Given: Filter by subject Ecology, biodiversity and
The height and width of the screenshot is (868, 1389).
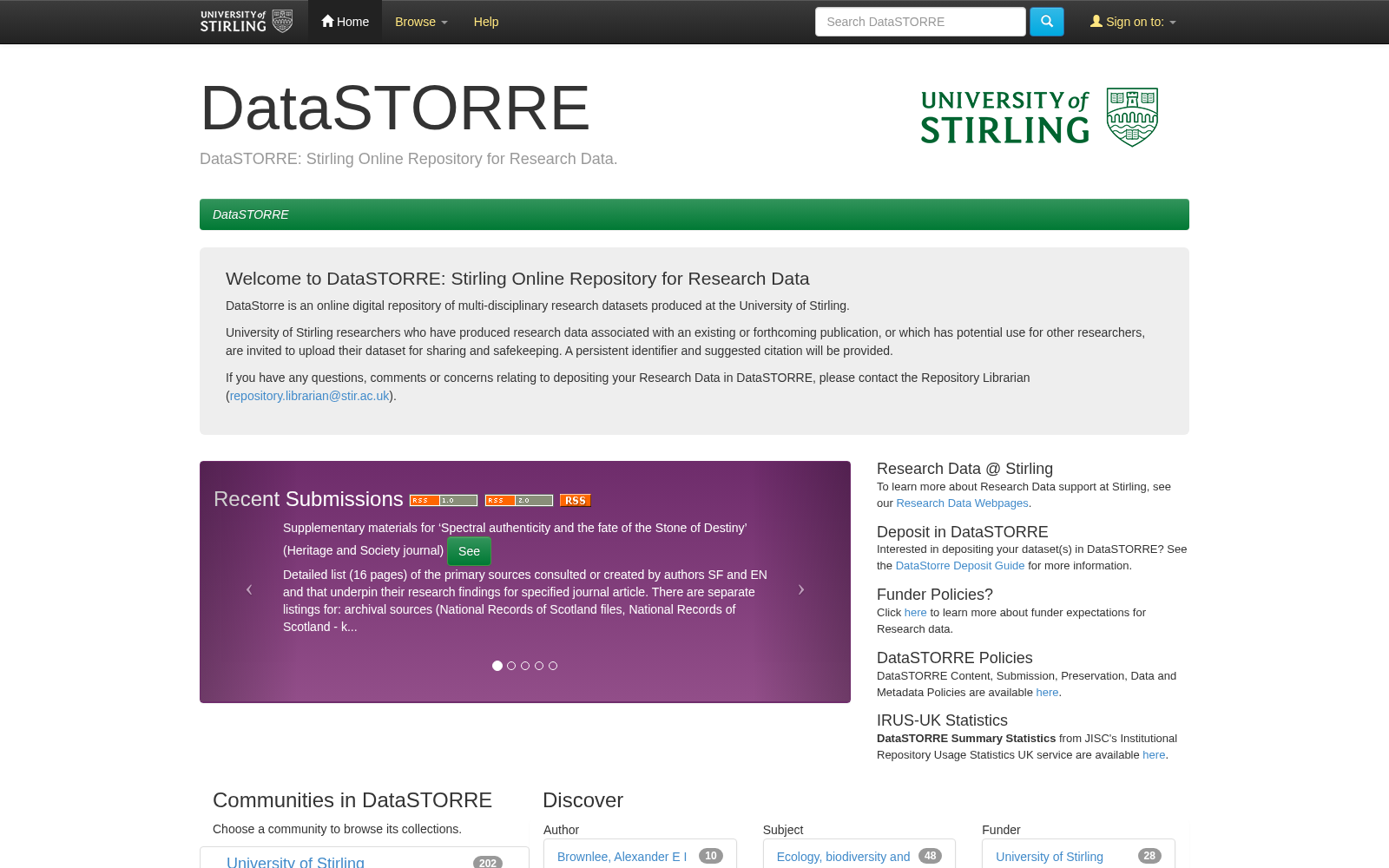Looking at the screenshot, I should (843, 857).
